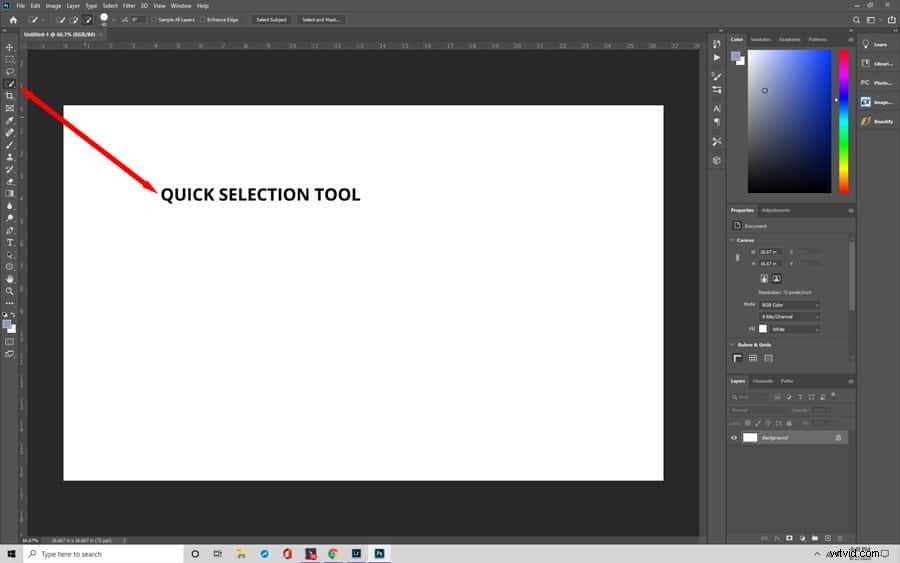This screenshot has width=900, height=563.
Task: Select the Frame tool
Action: click(10, 108)
